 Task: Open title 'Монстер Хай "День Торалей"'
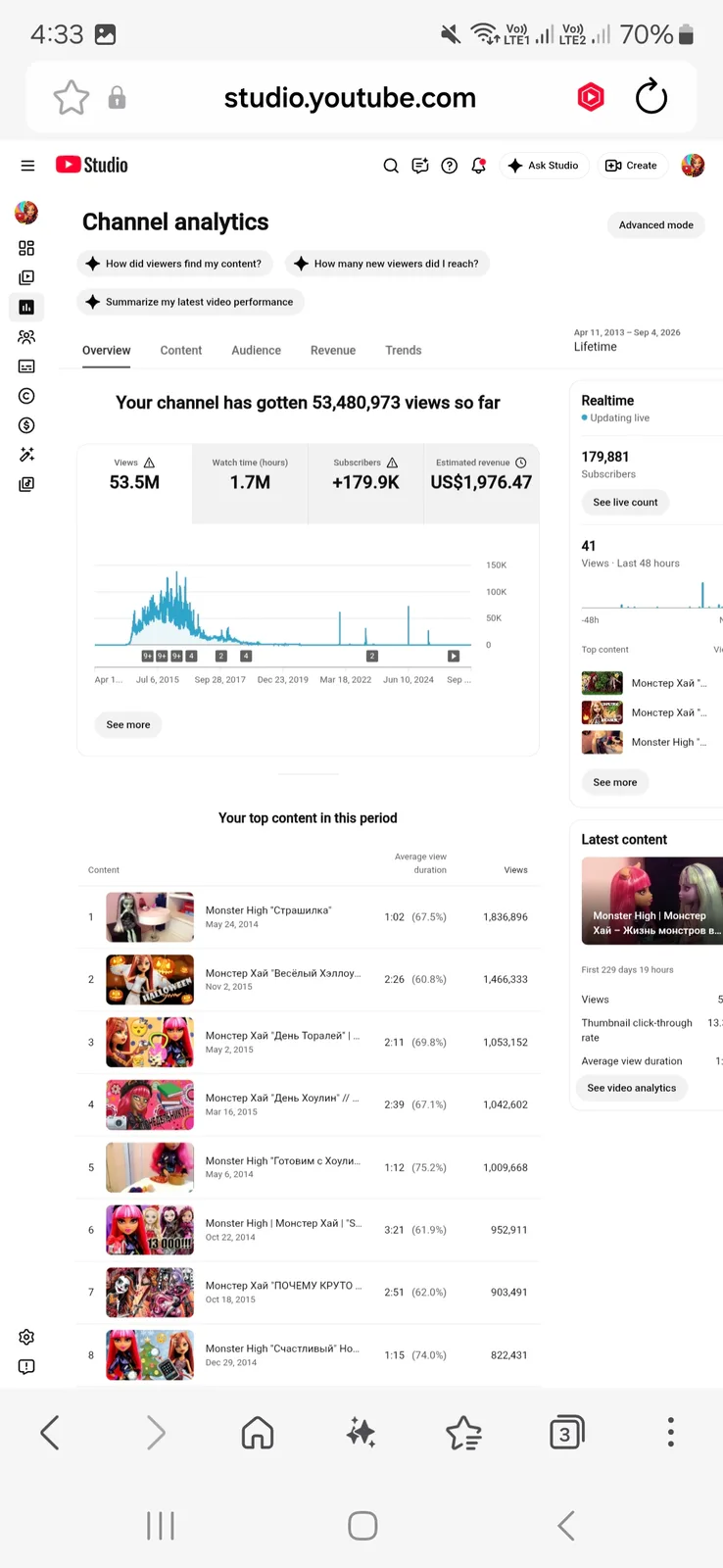pyautogui.click(x=282, y=1036)
